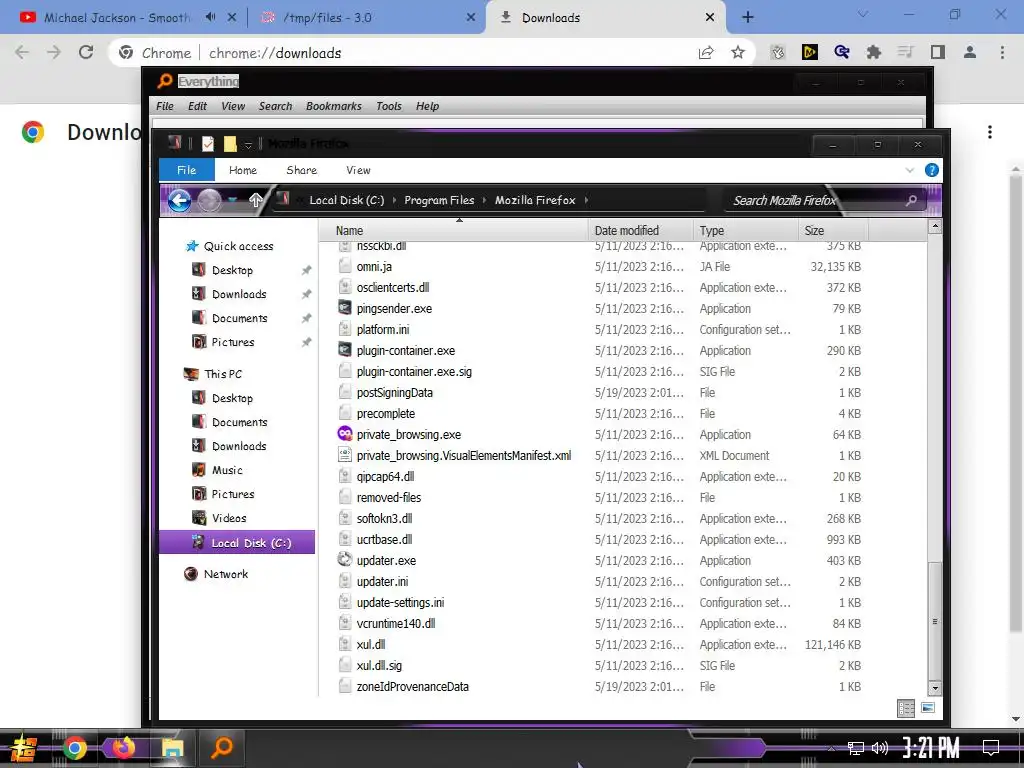
Task: Select pinned Desktop under Quick access
Action: click(x=232, y=270)
